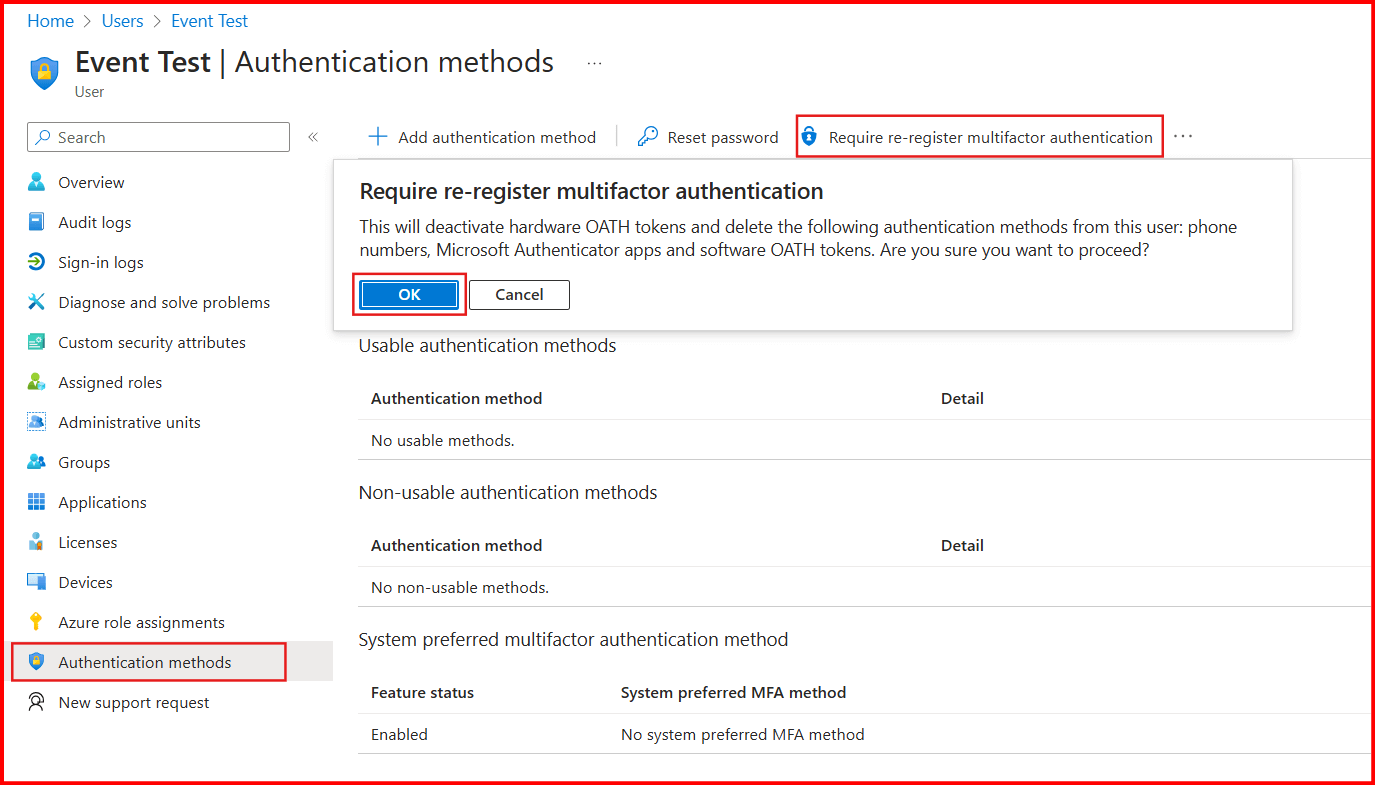
Task: Click the Sign-in logs icon
Action: 37,262
